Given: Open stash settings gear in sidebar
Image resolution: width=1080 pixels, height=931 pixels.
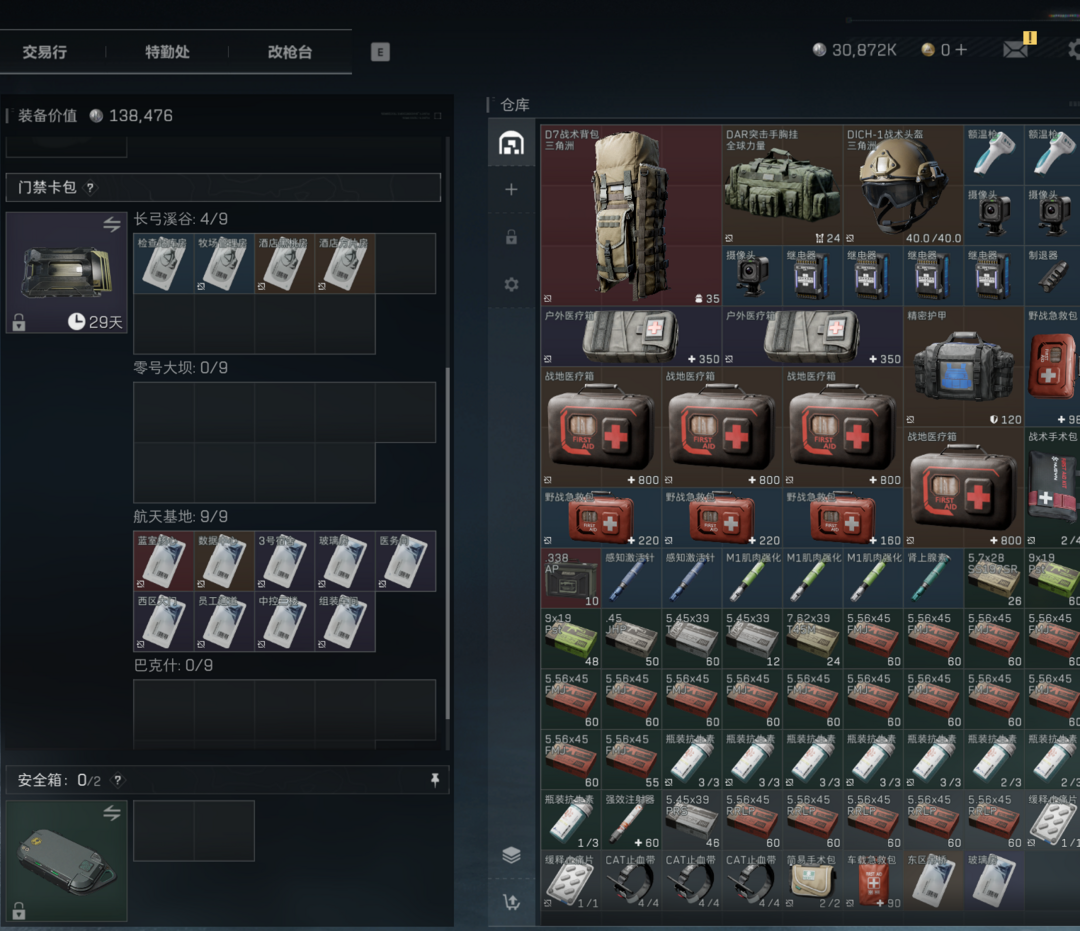Looking at the screenshot, I should (511, 284).
